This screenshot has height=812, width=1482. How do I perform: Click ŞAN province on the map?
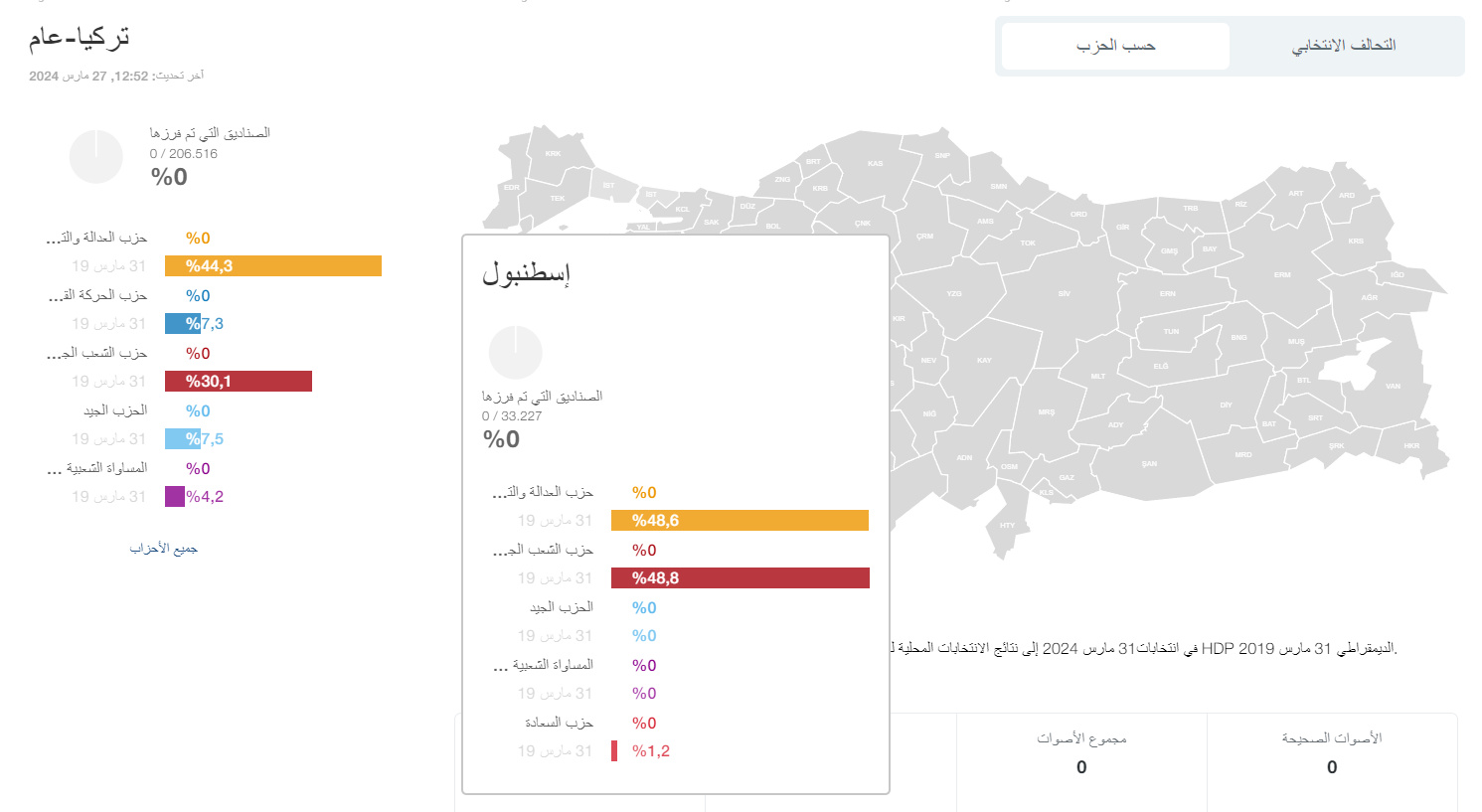click(1149, 464)
